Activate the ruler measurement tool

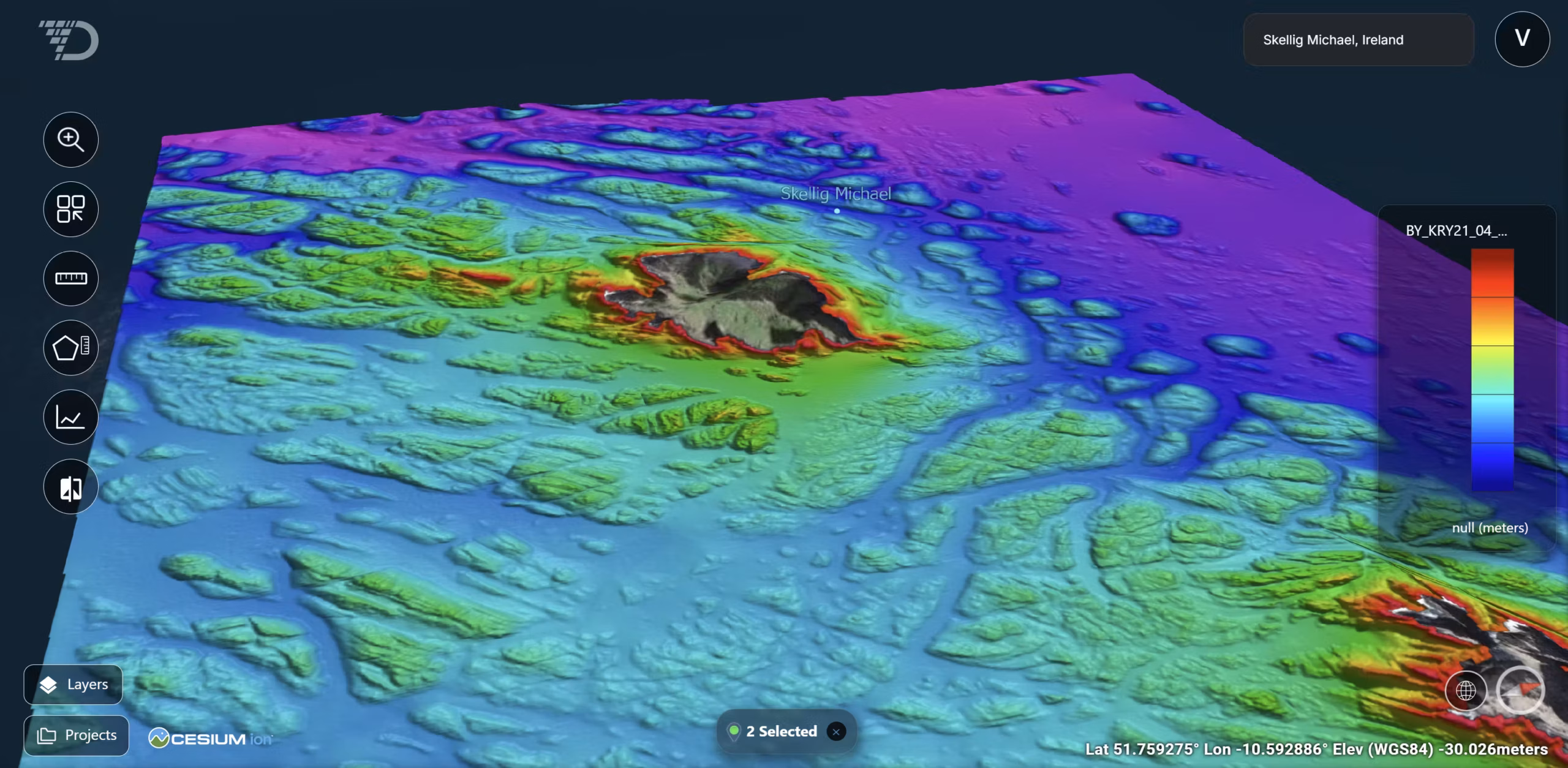(70, 279)
